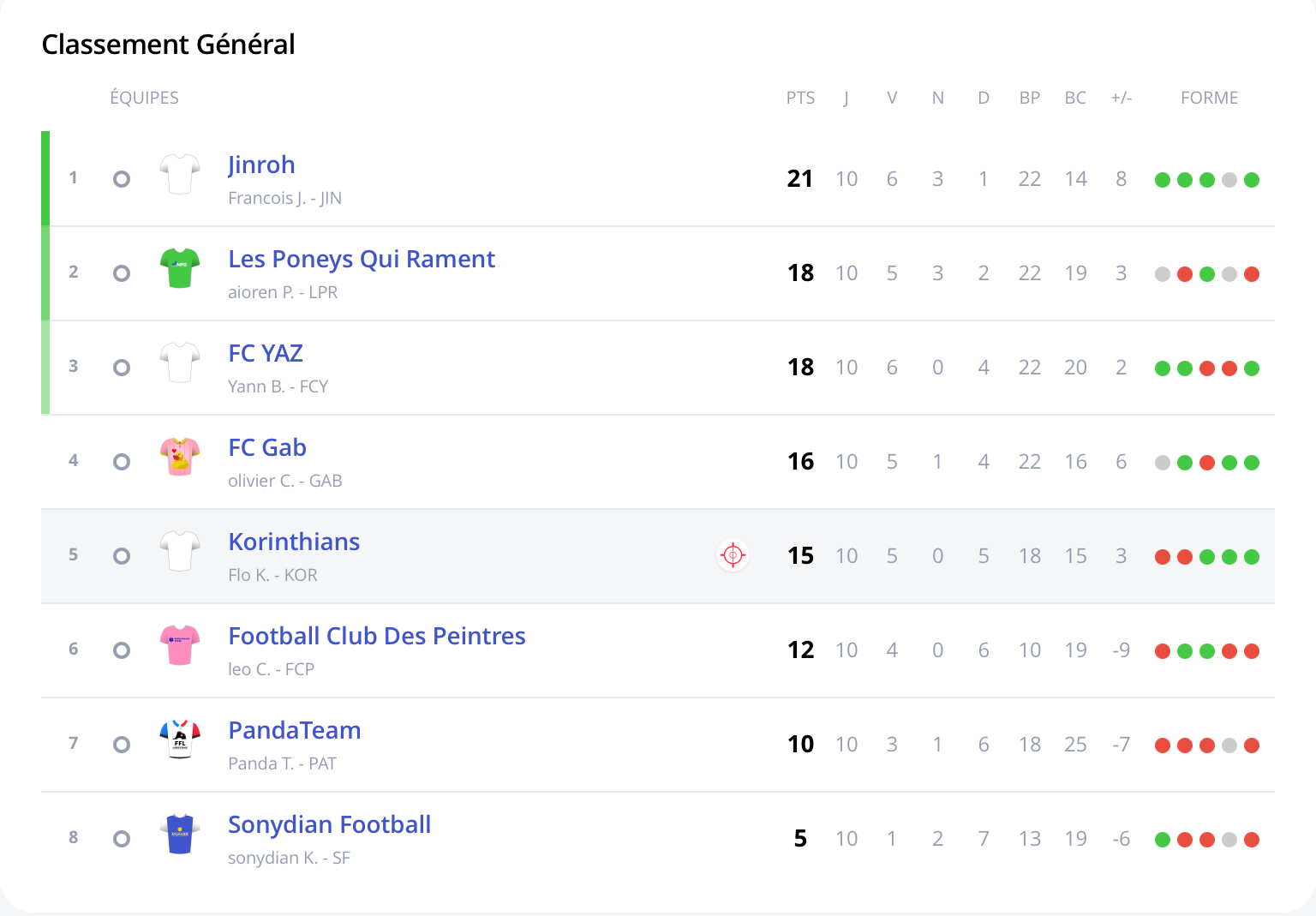Open the Les Poneys Qui Rament team page
This screenshot has width=1316, height=916.
click(361, 259)
